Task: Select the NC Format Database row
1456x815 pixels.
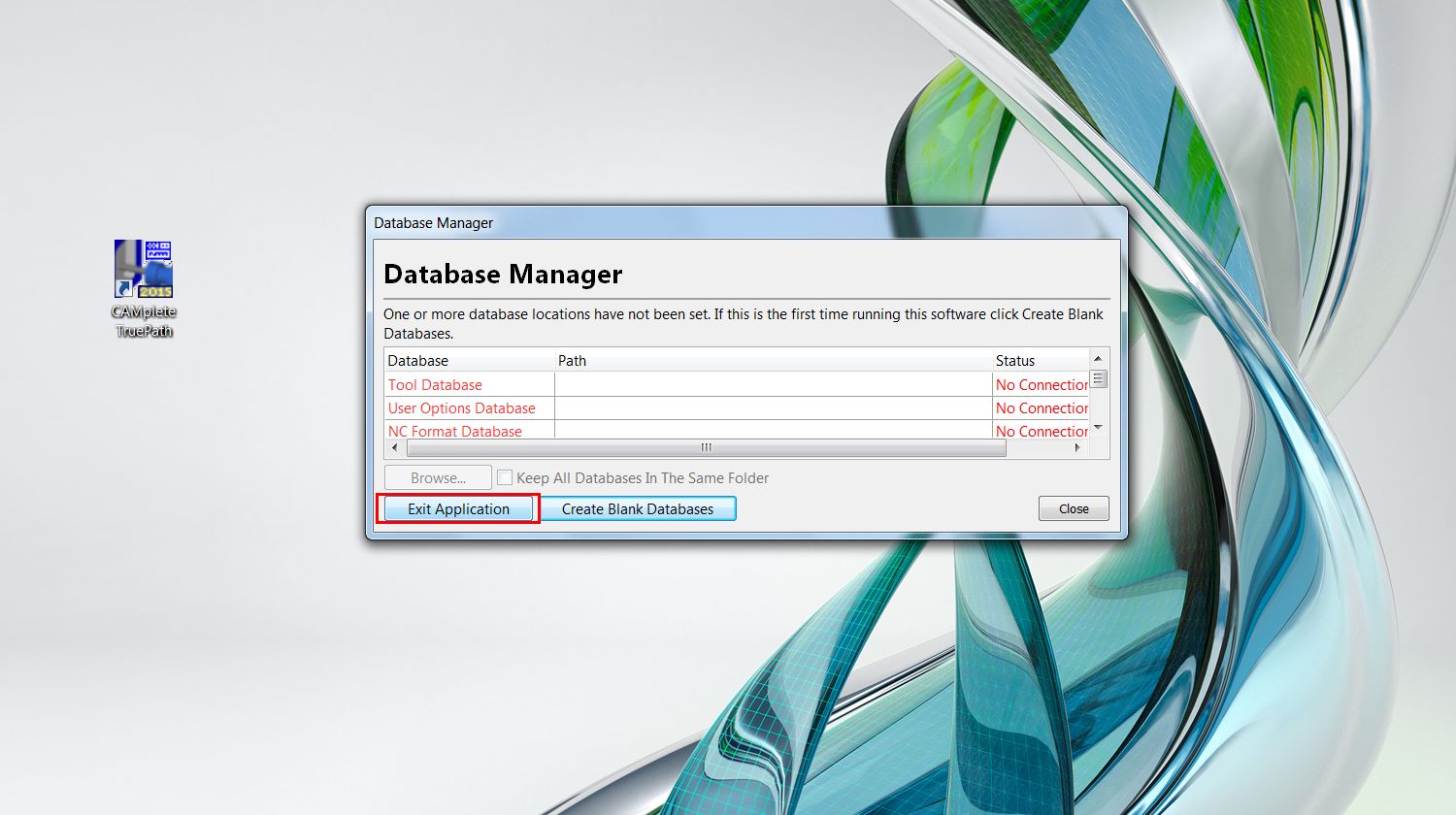Action: point(736,431)
